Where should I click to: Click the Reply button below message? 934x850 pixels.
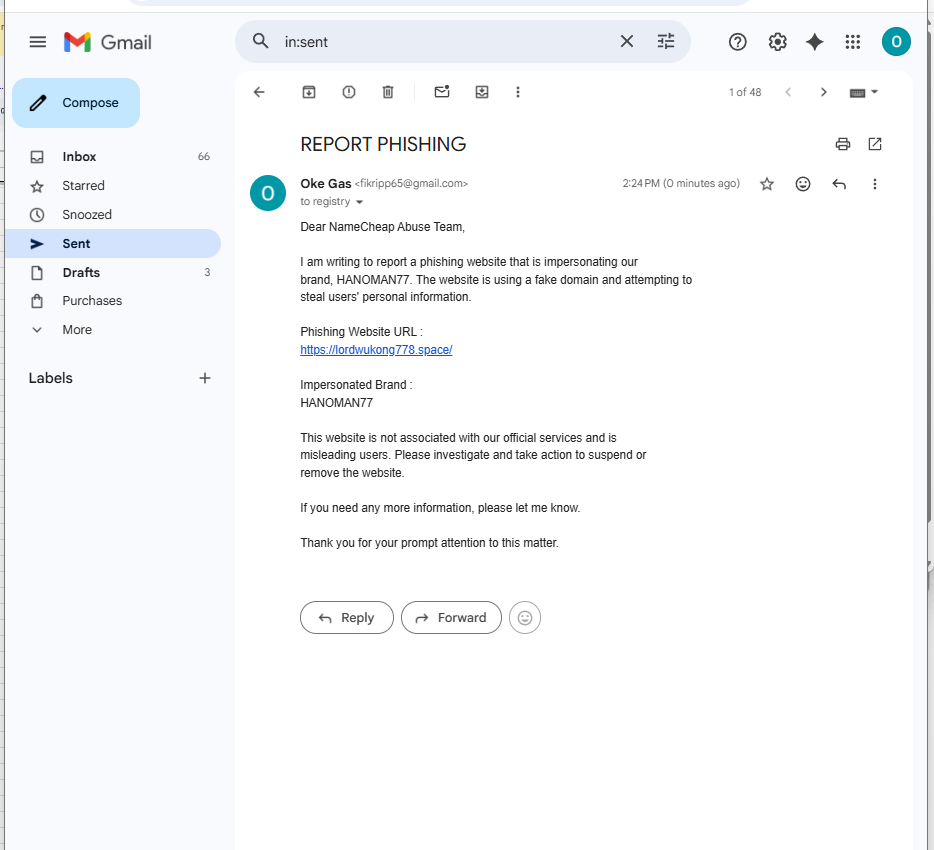[347, 618]
